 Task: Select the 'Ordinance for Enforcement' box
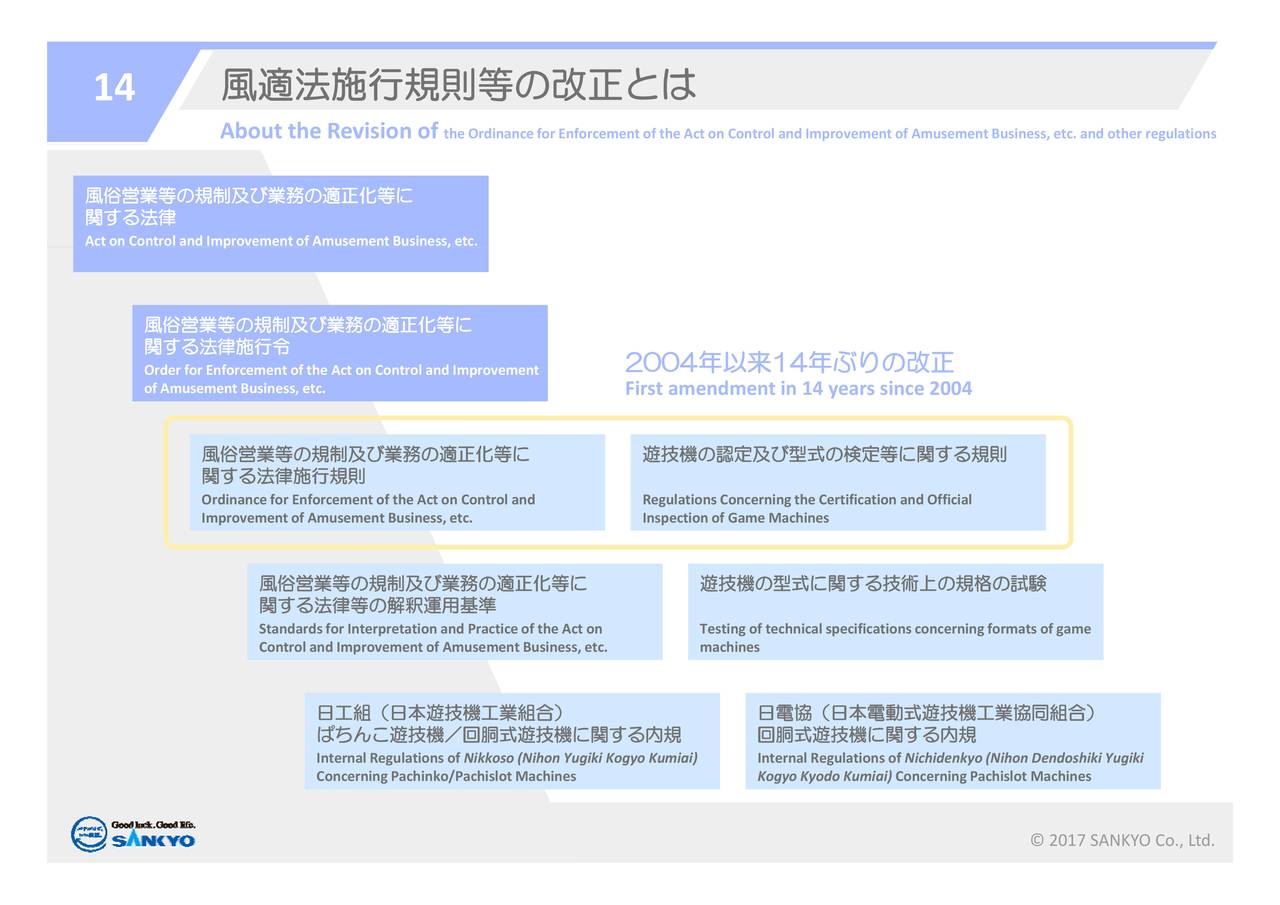coord(397,482)
